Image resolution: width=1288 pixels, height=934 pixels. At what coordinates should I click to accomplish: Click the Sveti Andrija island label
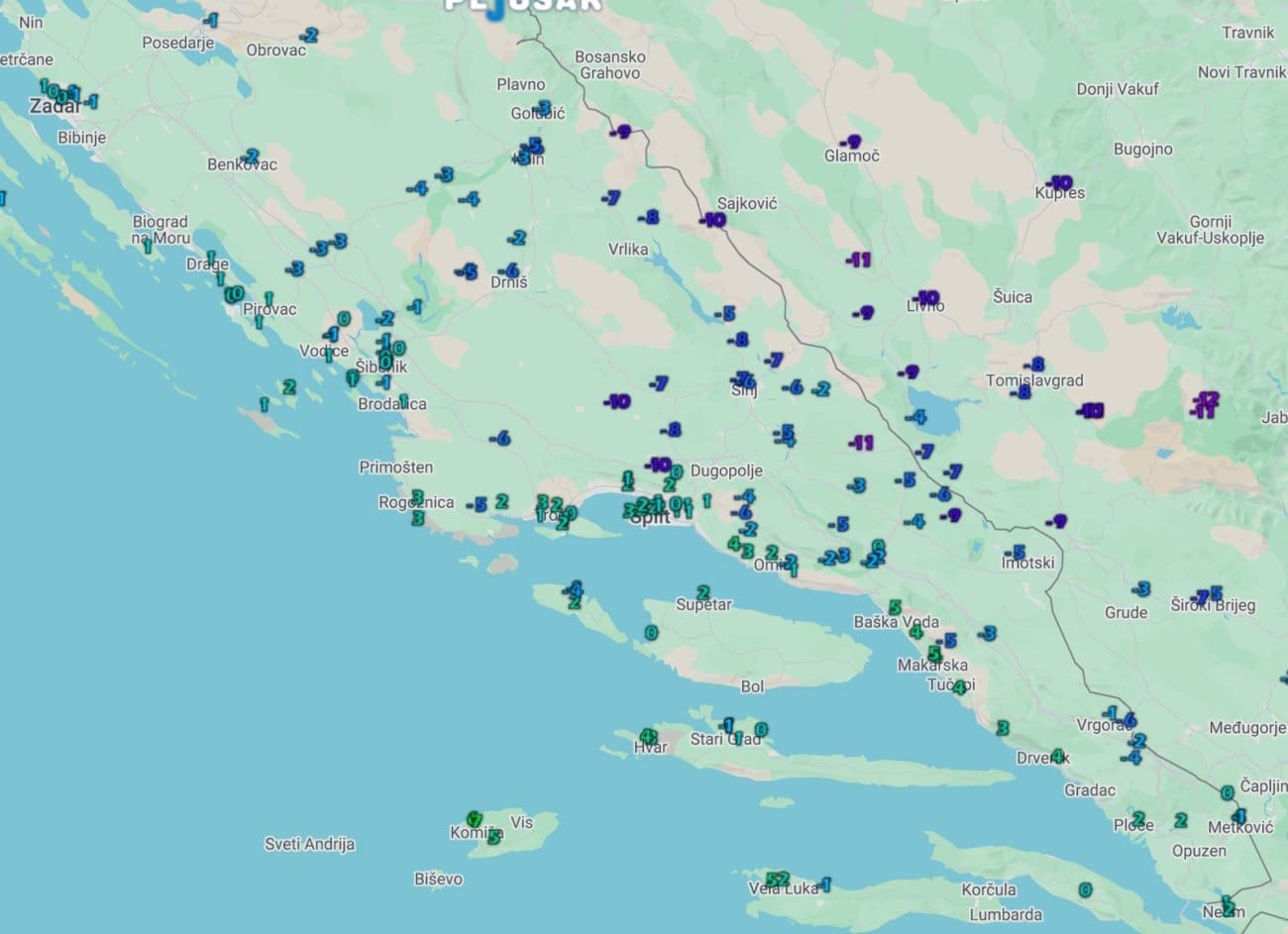pyautogui.click(x=309, y=845)
